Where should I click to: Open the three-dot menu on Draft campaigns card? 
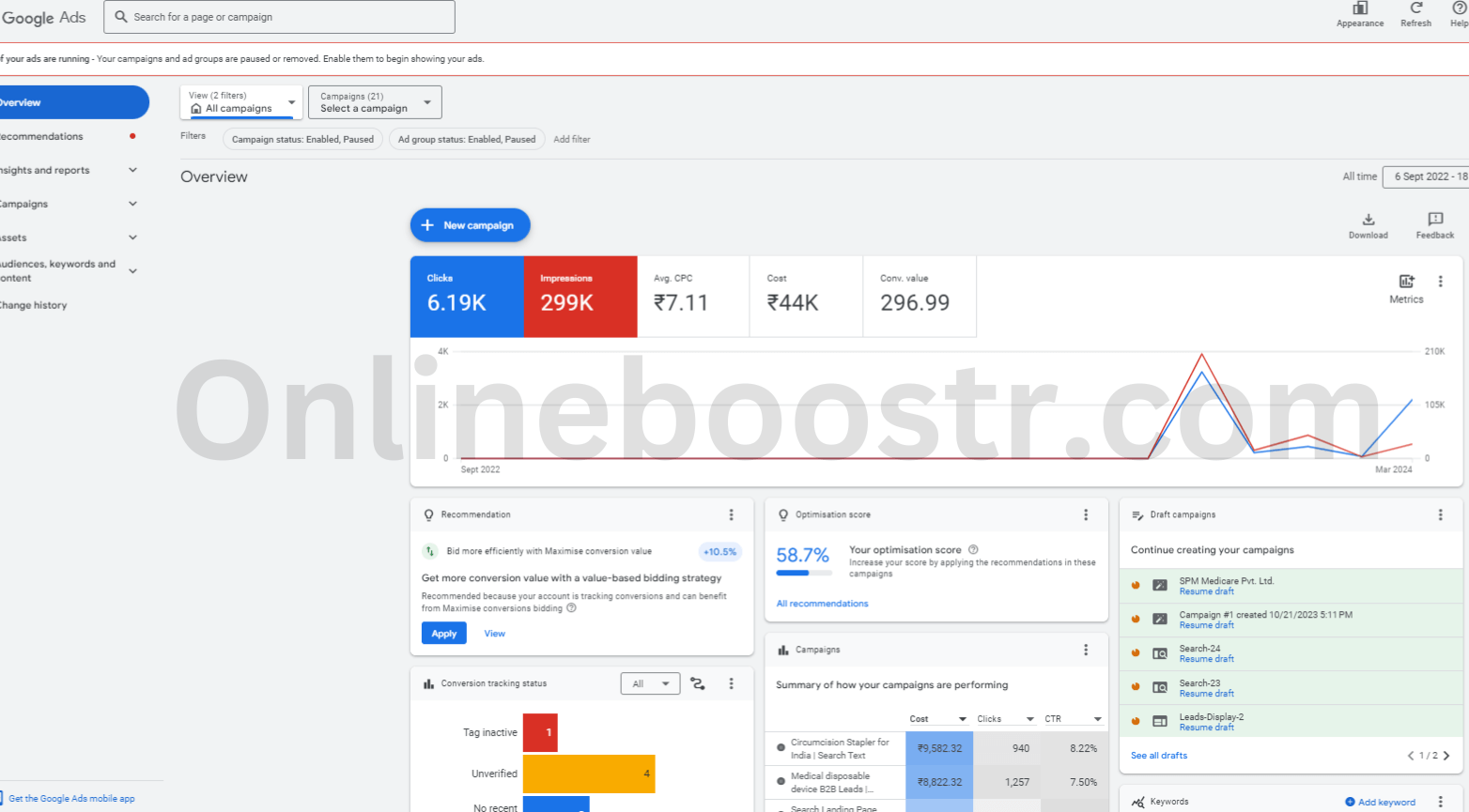point(1441,514)
